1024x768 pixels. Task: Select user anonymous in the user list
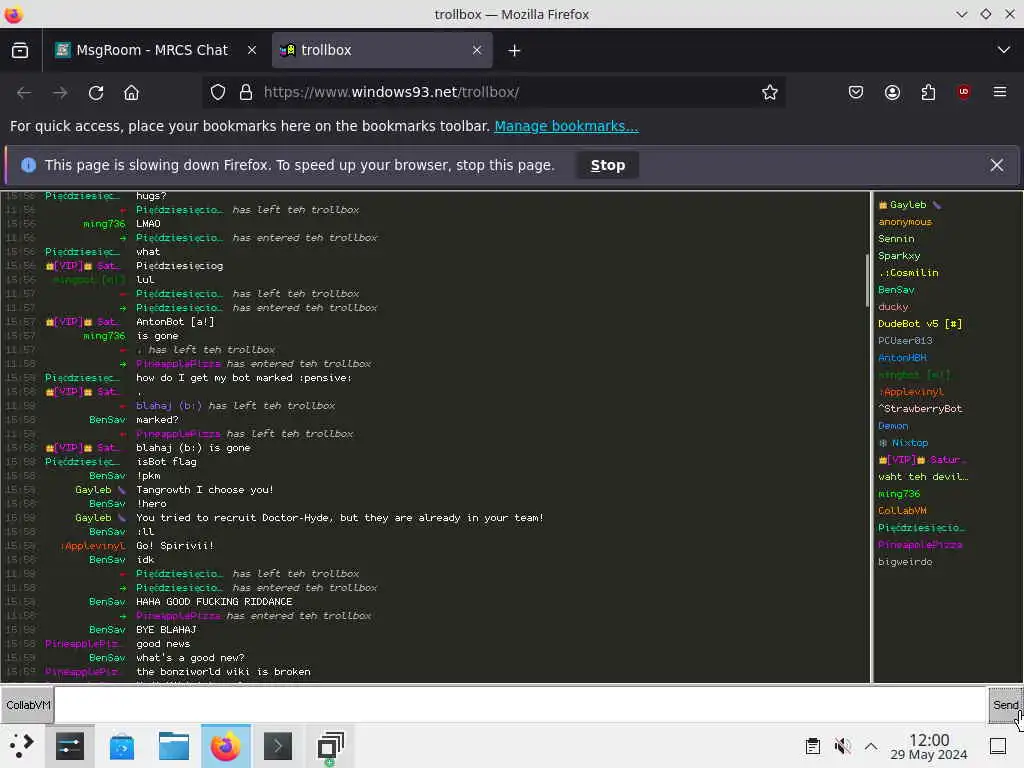click(905, 222)
